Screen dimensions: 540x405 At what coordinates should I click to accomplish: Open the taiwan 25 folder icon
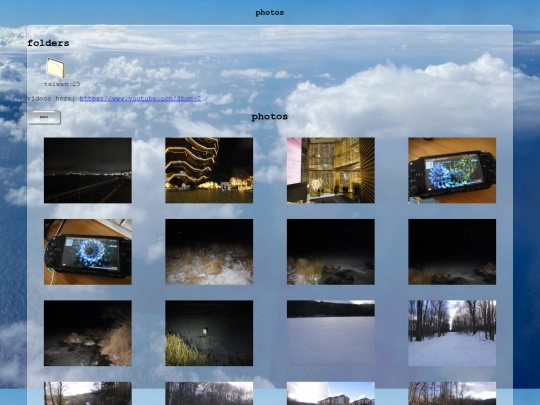(55, 68)
